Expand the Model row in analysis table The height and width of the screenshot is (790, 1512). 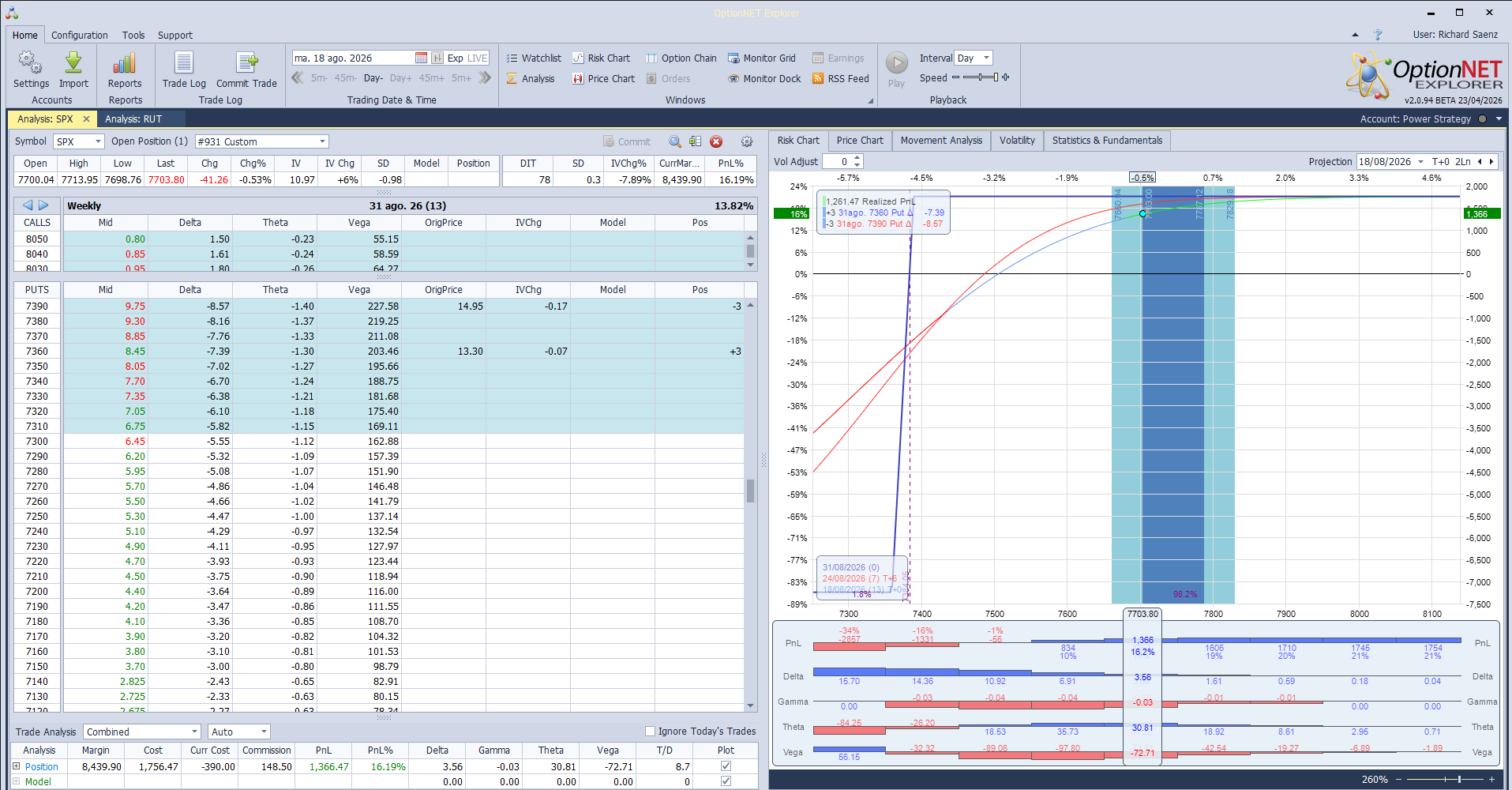(16, 781)
